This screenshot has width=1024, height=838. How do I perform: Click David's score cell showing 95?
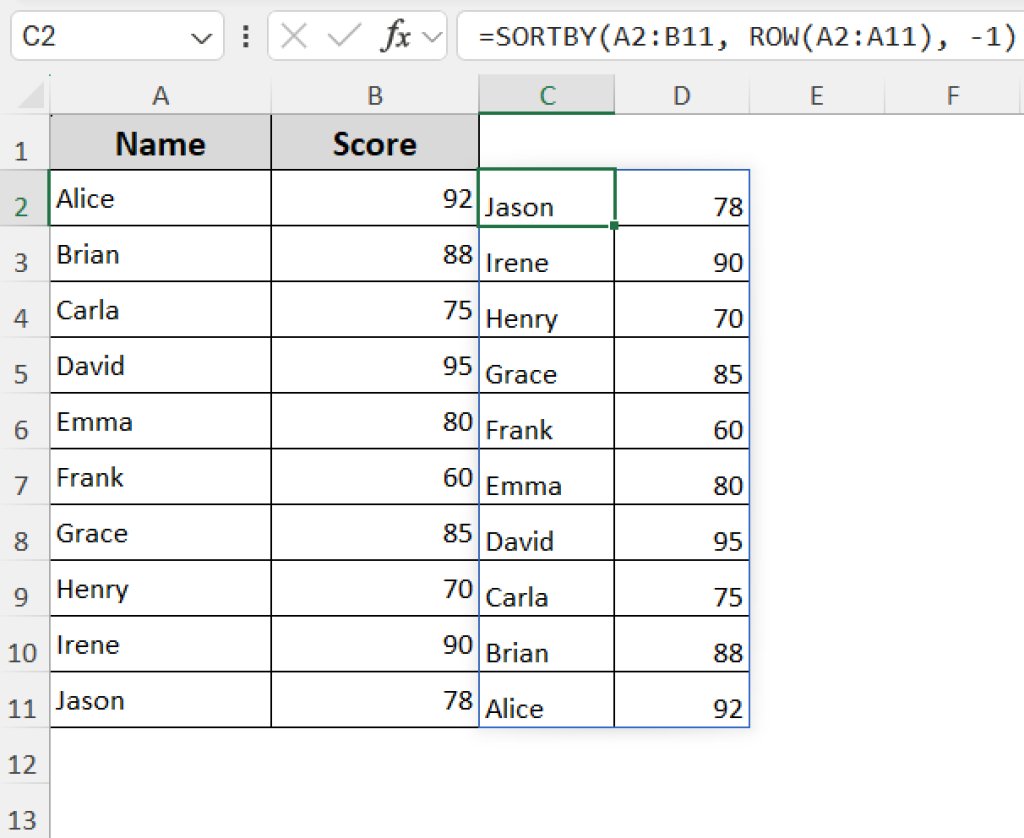tap(374, 366)
